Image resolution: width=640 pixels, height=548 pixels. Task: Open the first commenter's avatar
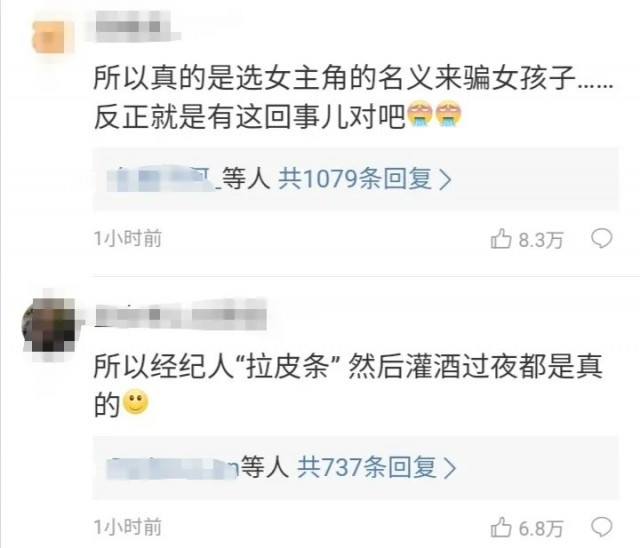tap(50, 38)
